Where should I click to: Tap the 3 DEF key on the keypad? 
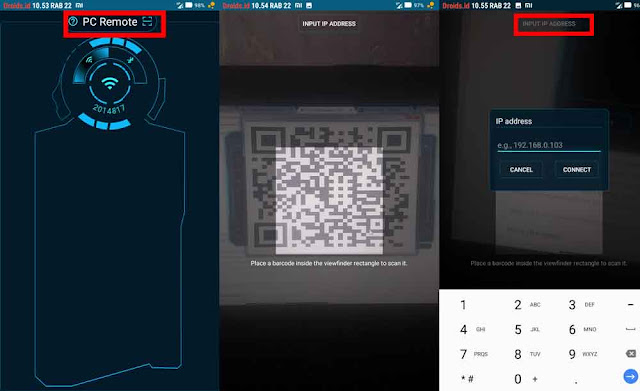point(581,304)
